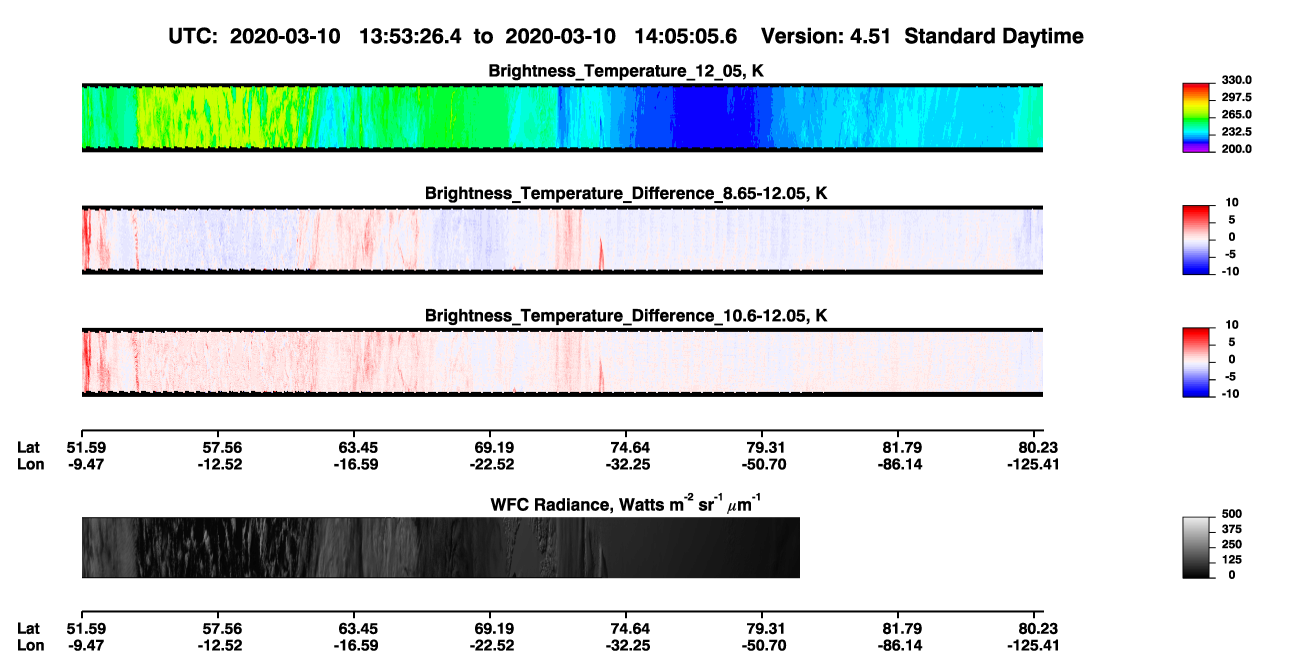Click the 'Lat' row label under the WFC Radiance panel

[x=28, y=628]
